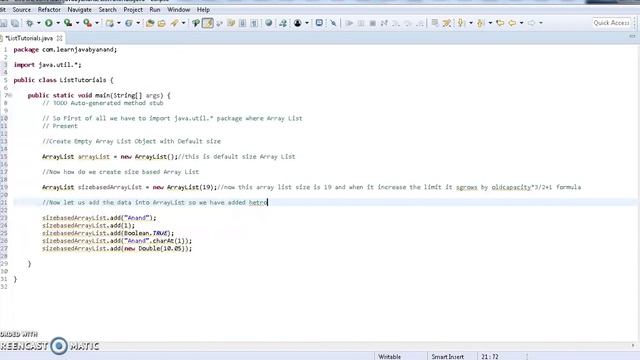Open the Next Annotation dropdown arrow
Screen dimensions: 640x360
(471, 23)
